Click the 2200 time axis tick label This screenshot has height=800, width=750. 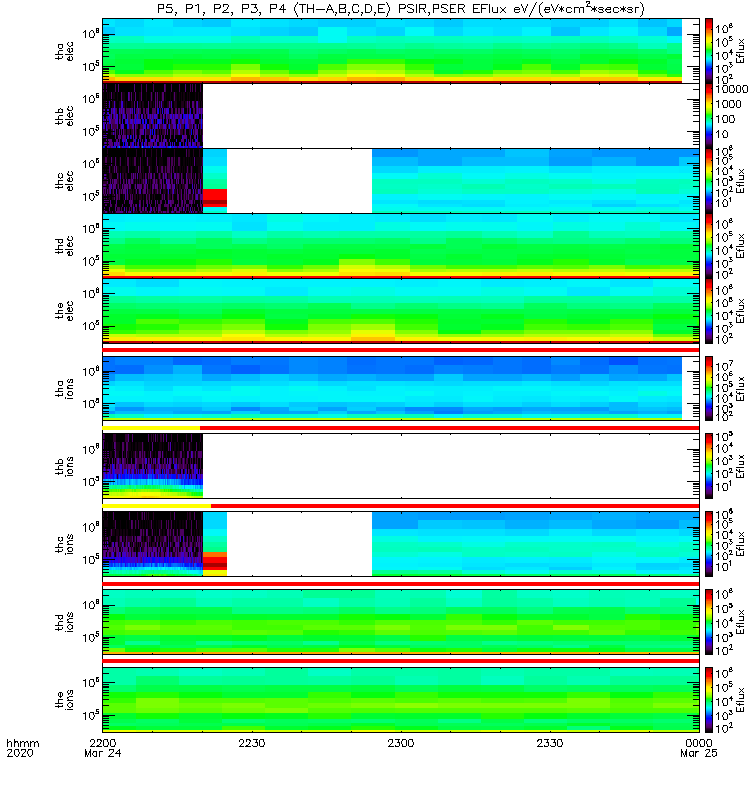tap(103, 743)
